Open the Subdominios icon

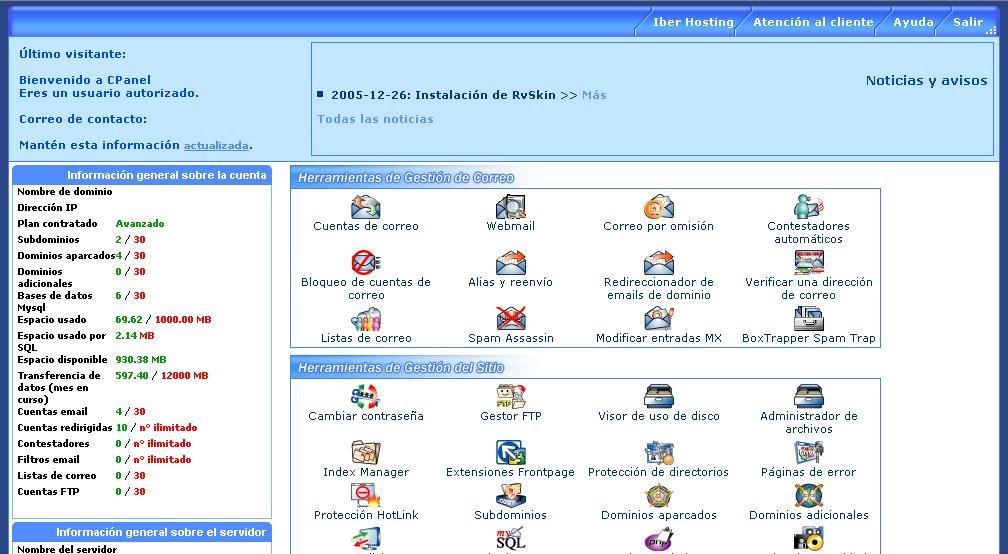[511, 496]
